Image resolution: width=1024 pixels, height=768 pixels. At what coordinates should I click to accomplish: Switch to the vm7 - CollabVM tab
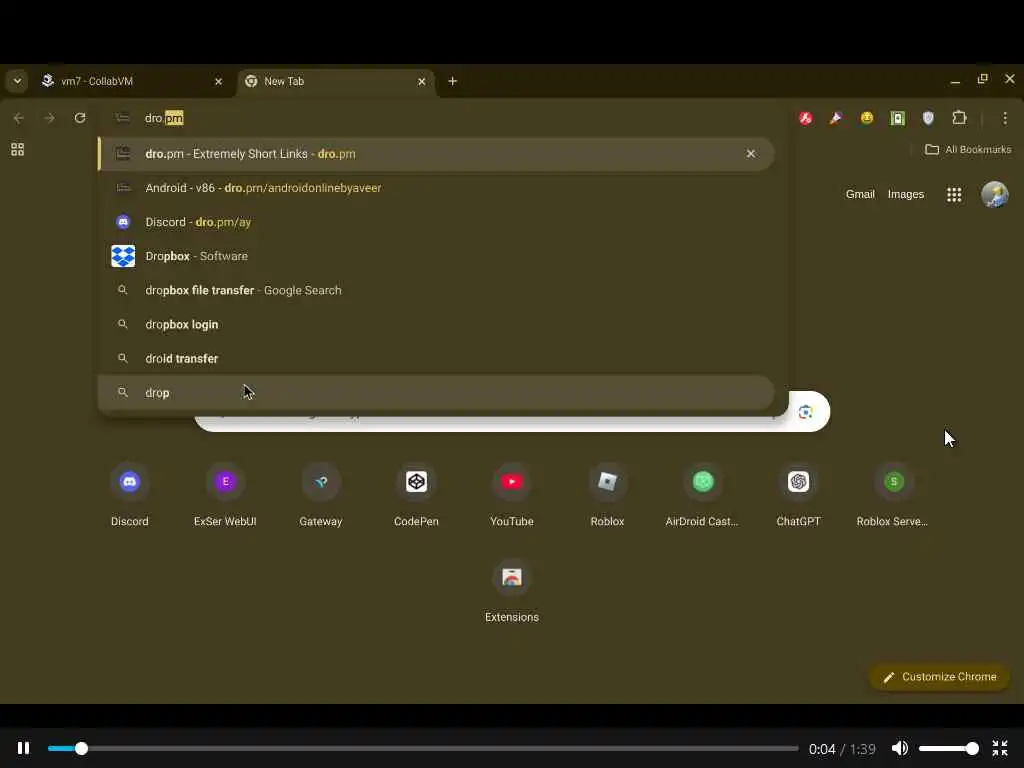click(132, 81)
